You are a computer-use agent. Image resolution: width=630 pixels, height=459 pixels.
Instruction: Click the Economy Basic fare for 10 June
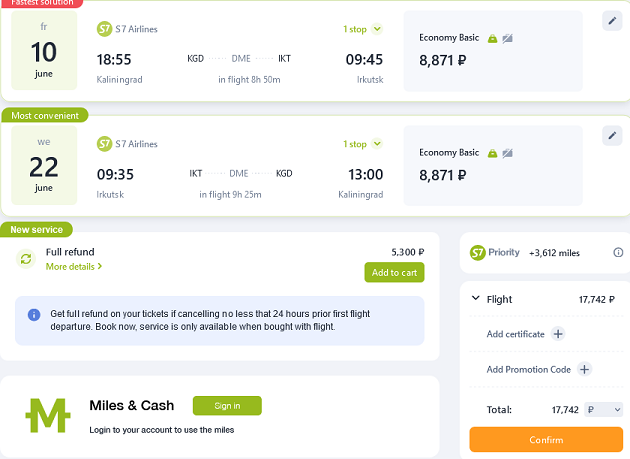pos(493,51)
